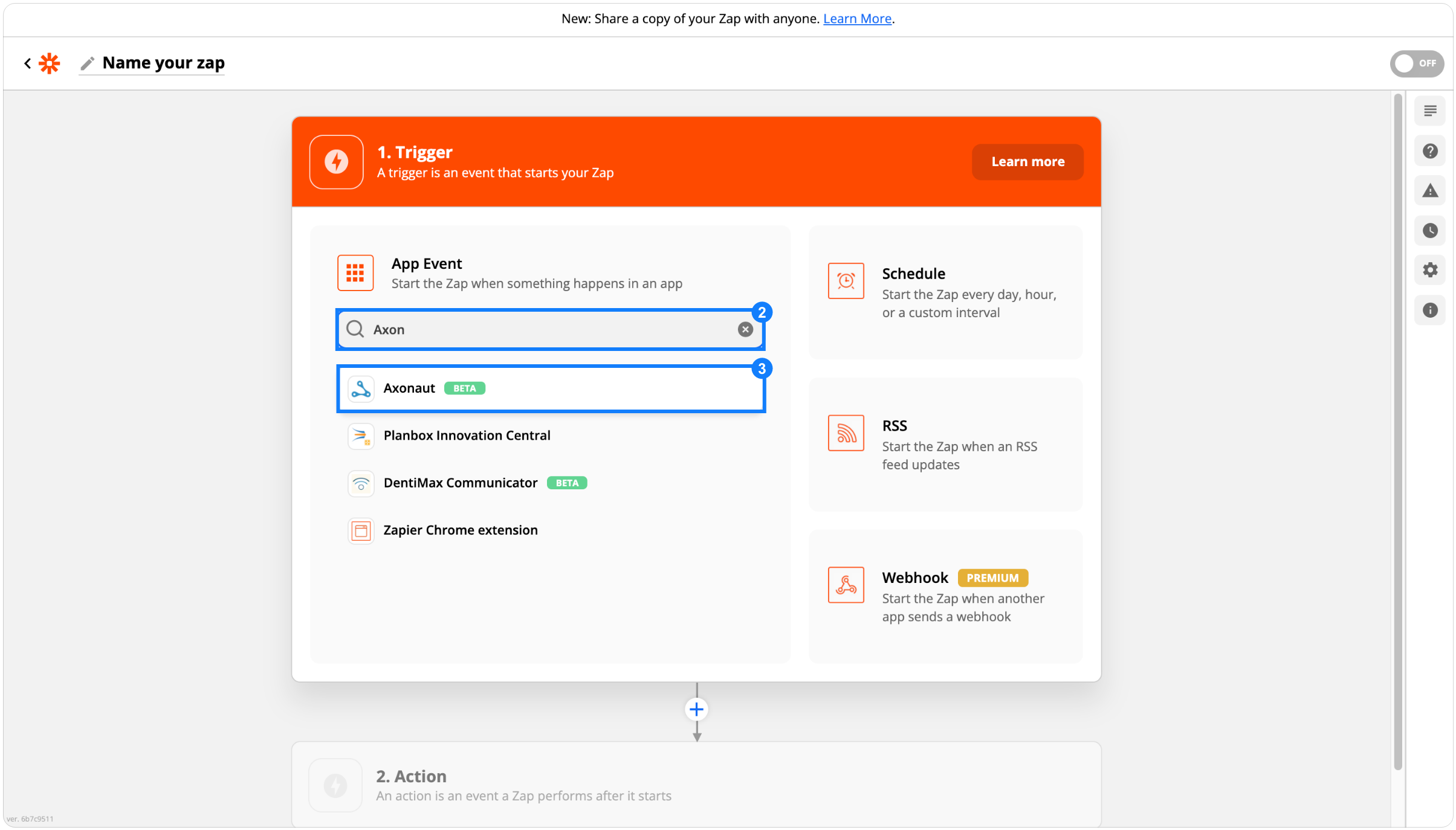The height and width of the screenshot is (830, 1456).
Task: Choose the RSS trigger card
Action: (x=945, y=445)
